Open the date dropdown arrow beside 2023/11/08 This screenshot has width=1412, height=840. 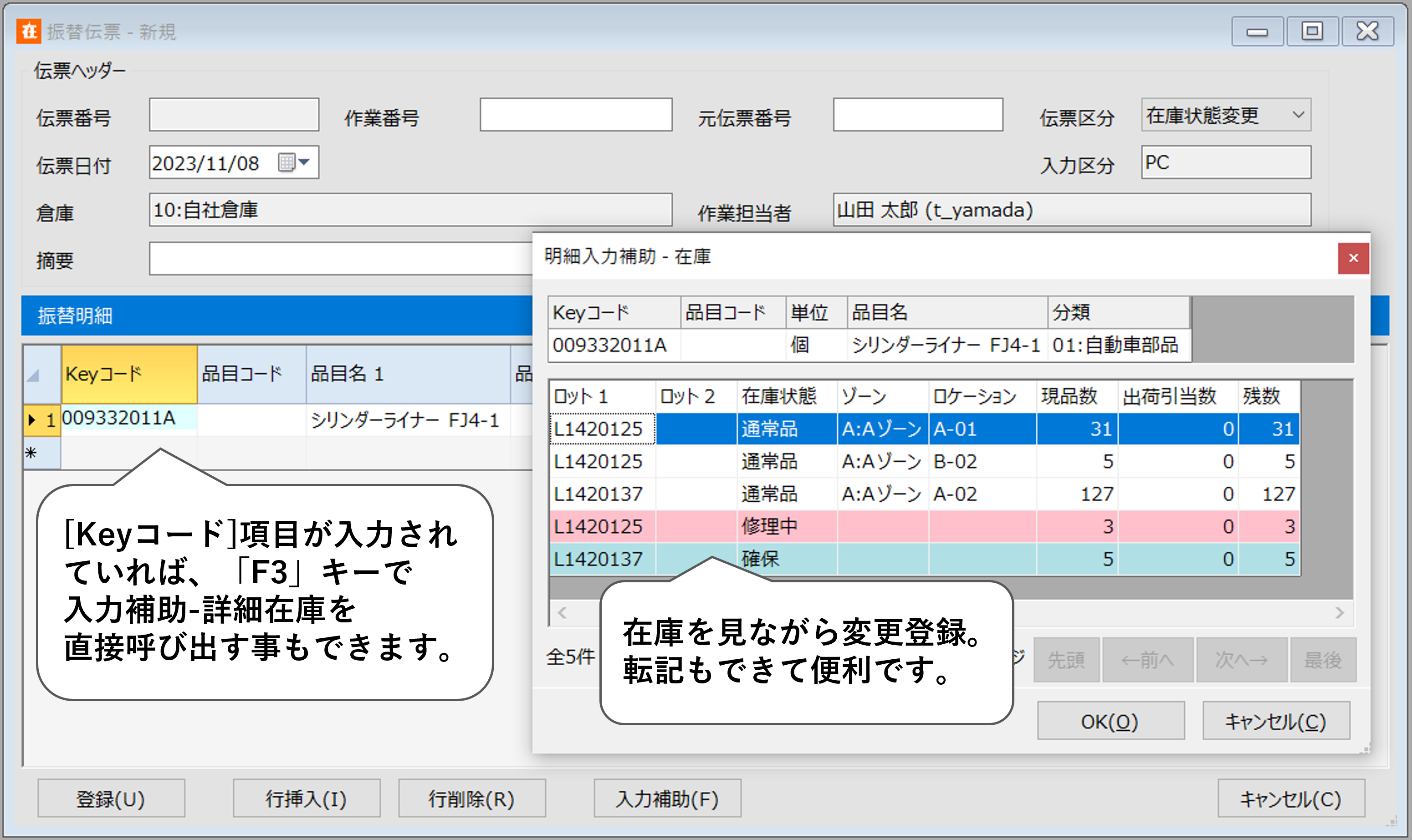pyautogui.click(x=305, y=163)
